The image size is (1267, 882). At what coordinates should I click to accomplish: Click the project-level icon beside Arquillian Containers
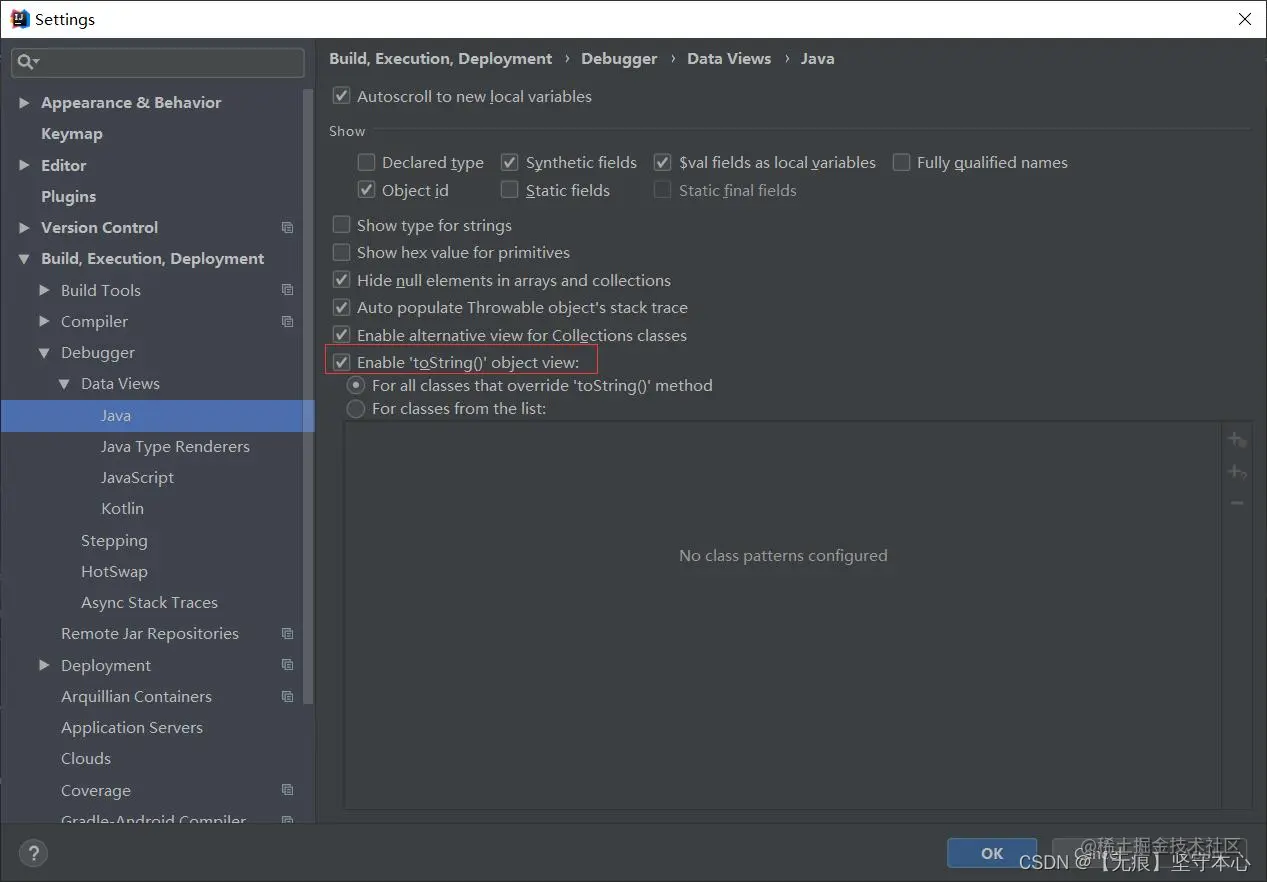click(288, 697)
